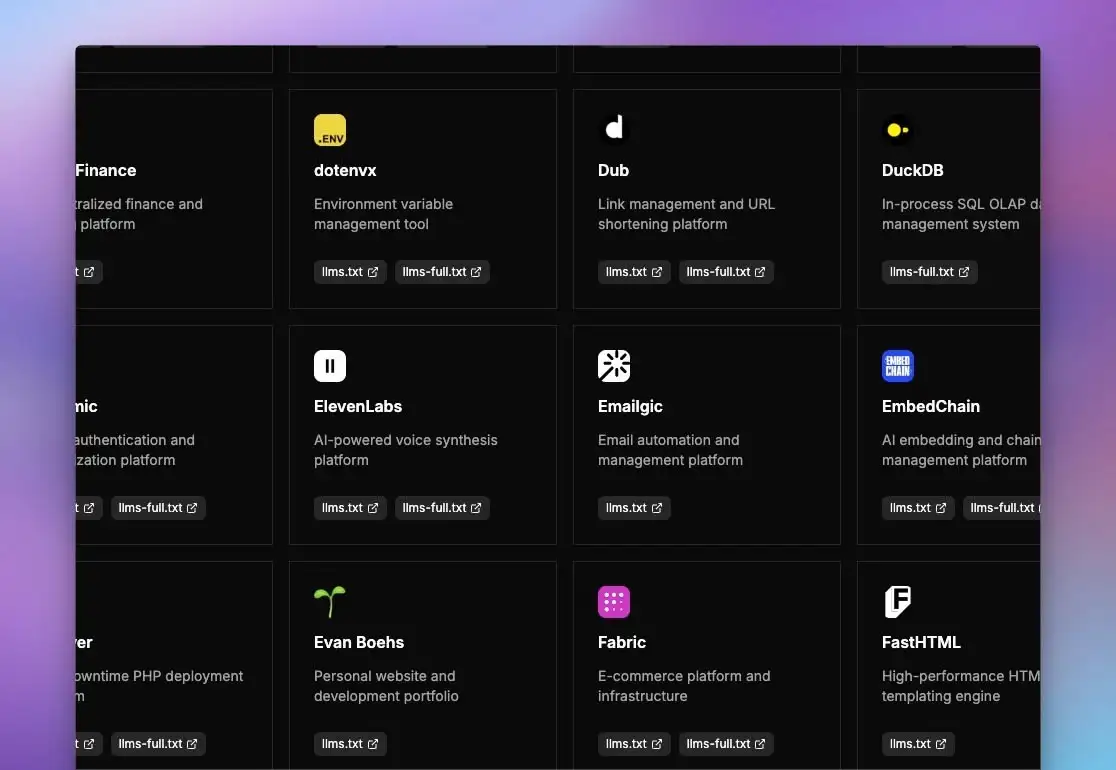Click the dotenvx .ENV logo icon
Screen dimensions: 1116x770
coord(330,130)
